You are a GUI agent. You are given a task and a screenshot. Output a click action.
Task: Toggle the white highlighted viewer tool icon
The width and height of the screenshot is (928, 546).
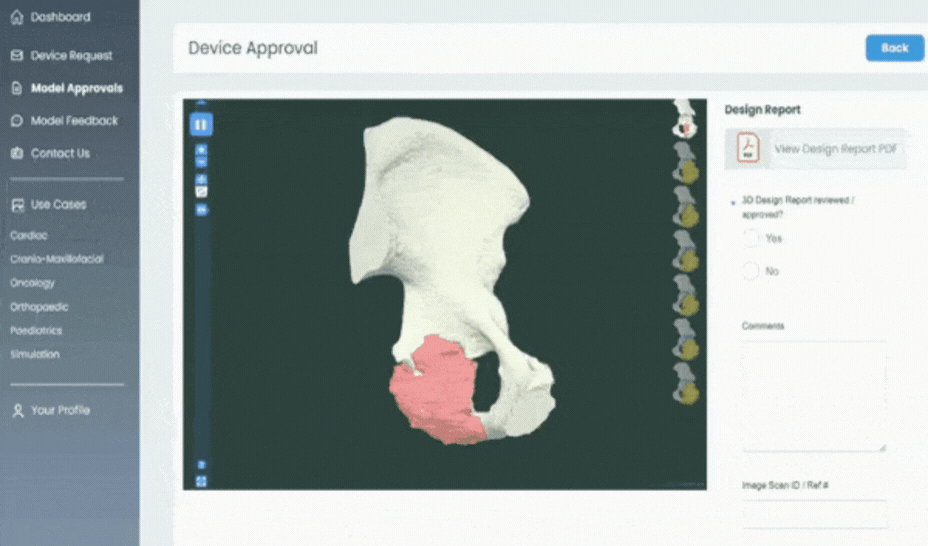pyautogui.click(x=201, y=192)
